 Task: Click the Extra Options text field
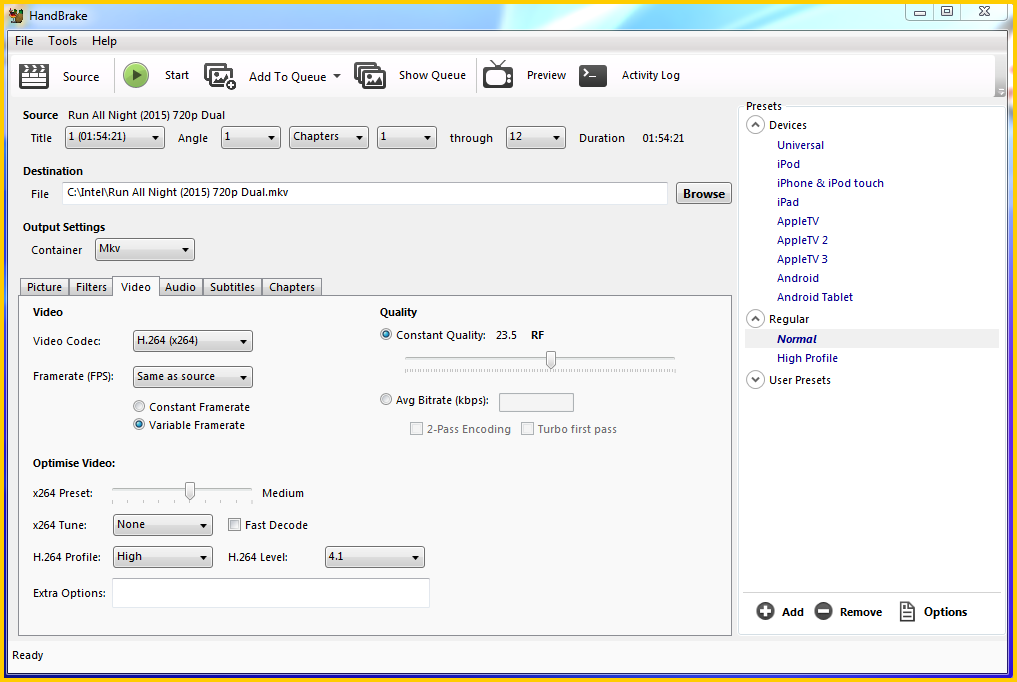coord(270,593)
